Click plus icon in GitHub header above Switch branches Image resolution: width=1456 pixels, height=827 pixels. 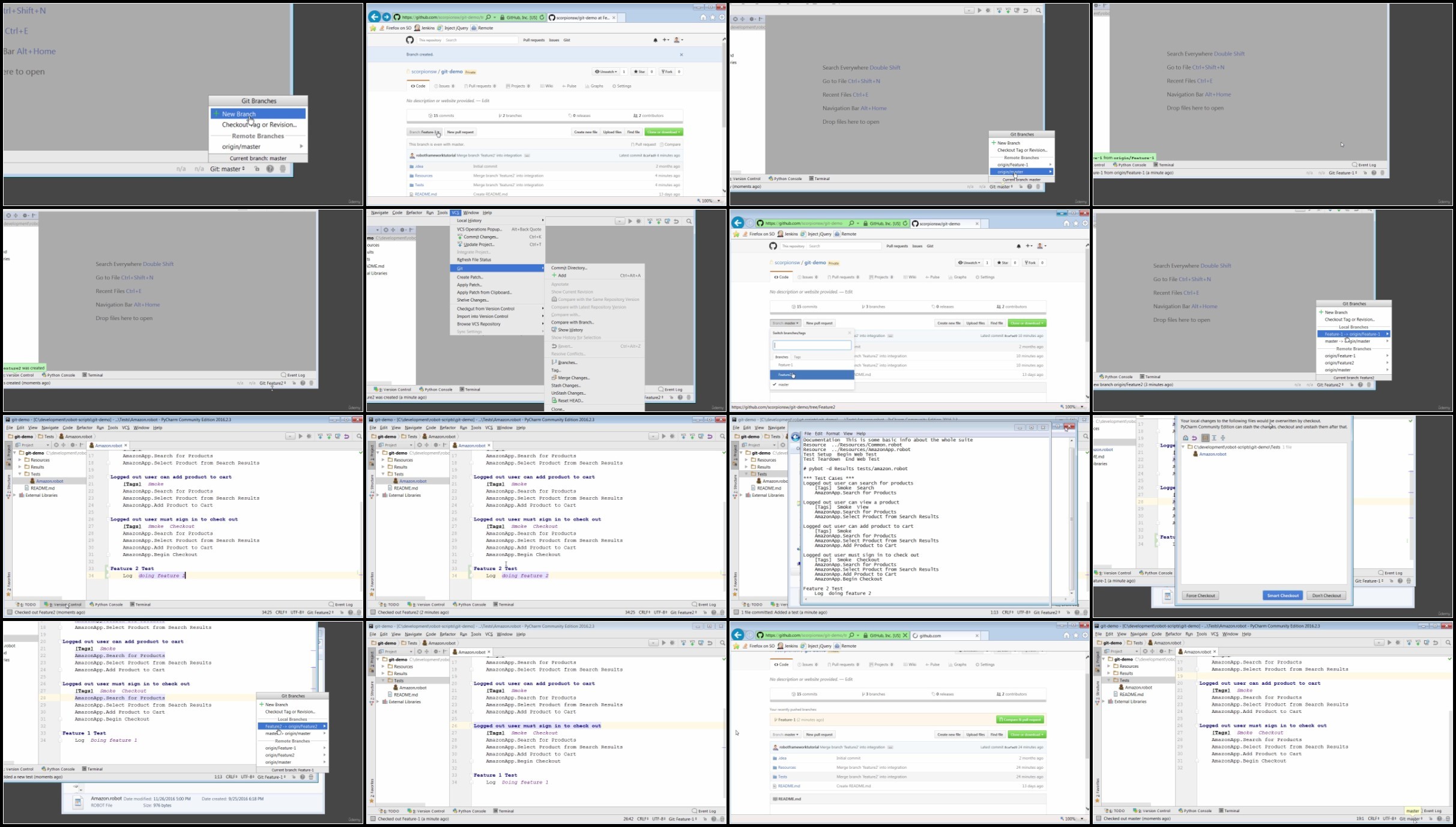(1029, 246)
